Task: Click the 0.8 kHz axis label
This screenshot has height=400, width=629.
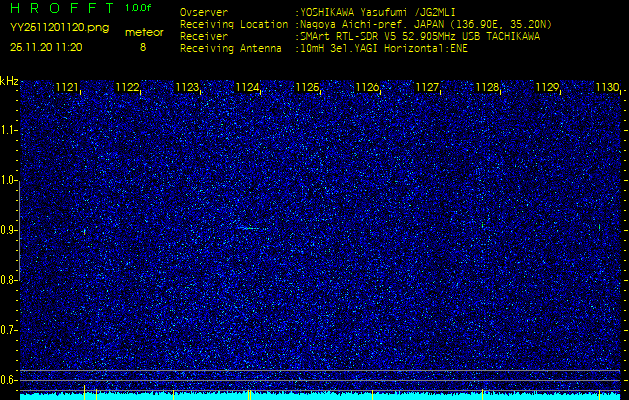Action: (x=8, y=280)
